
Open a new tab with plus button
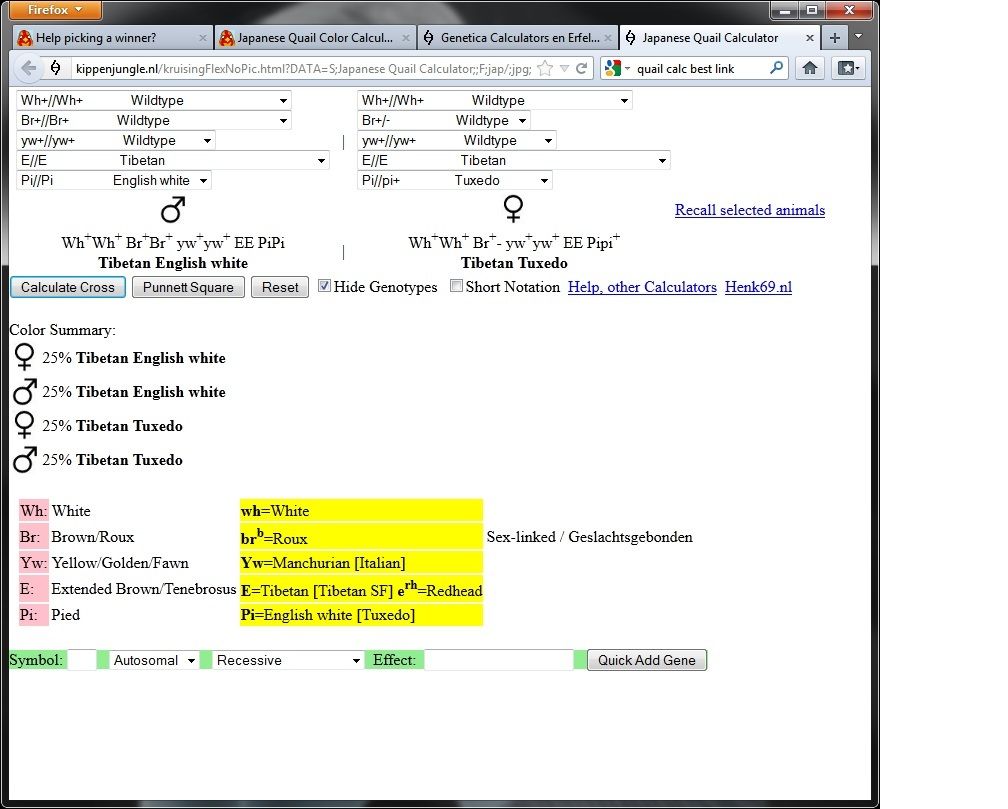coord(835,38)
